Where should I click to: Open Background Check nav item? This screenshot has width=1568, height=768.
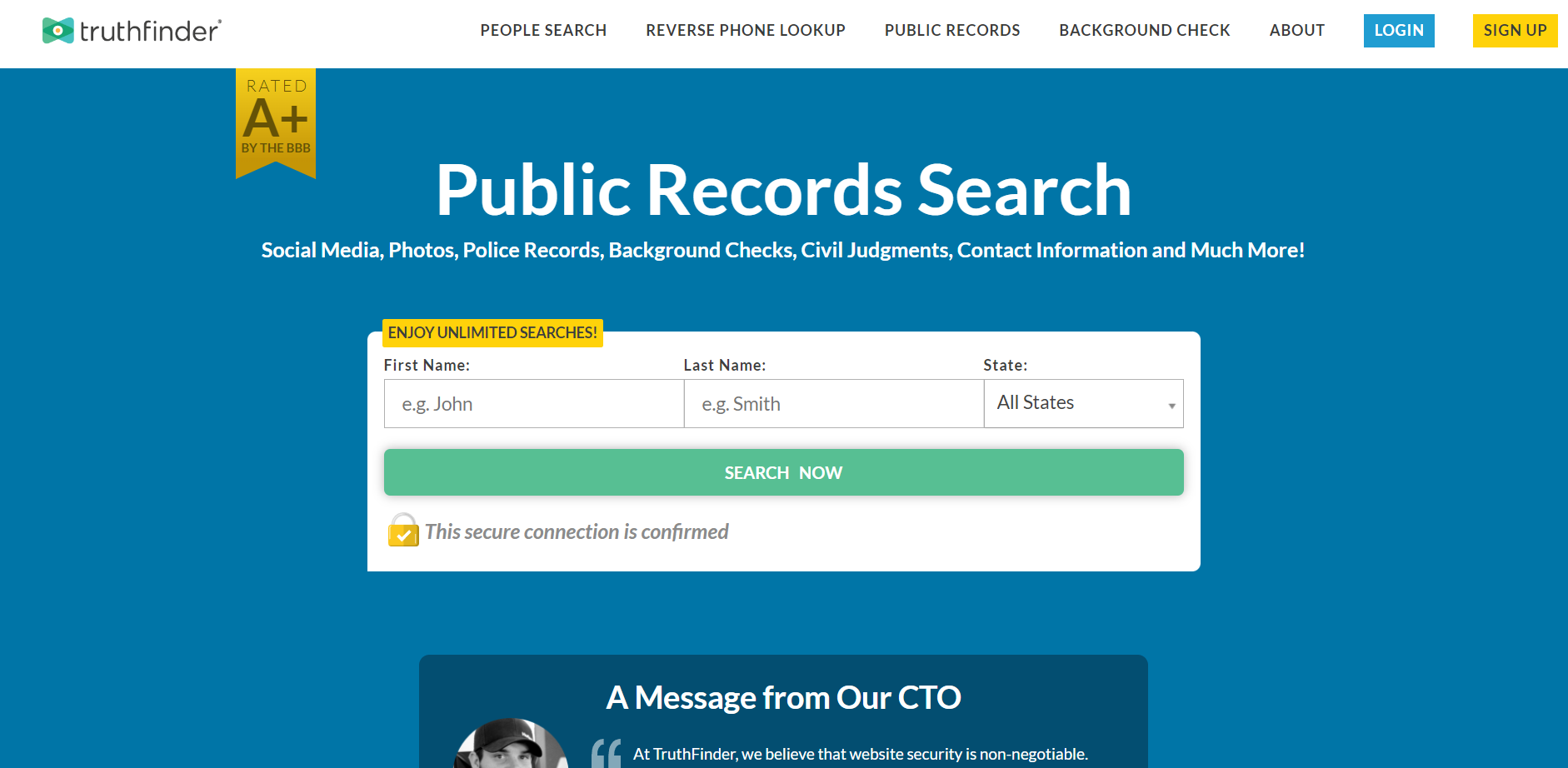point(1145,30)
